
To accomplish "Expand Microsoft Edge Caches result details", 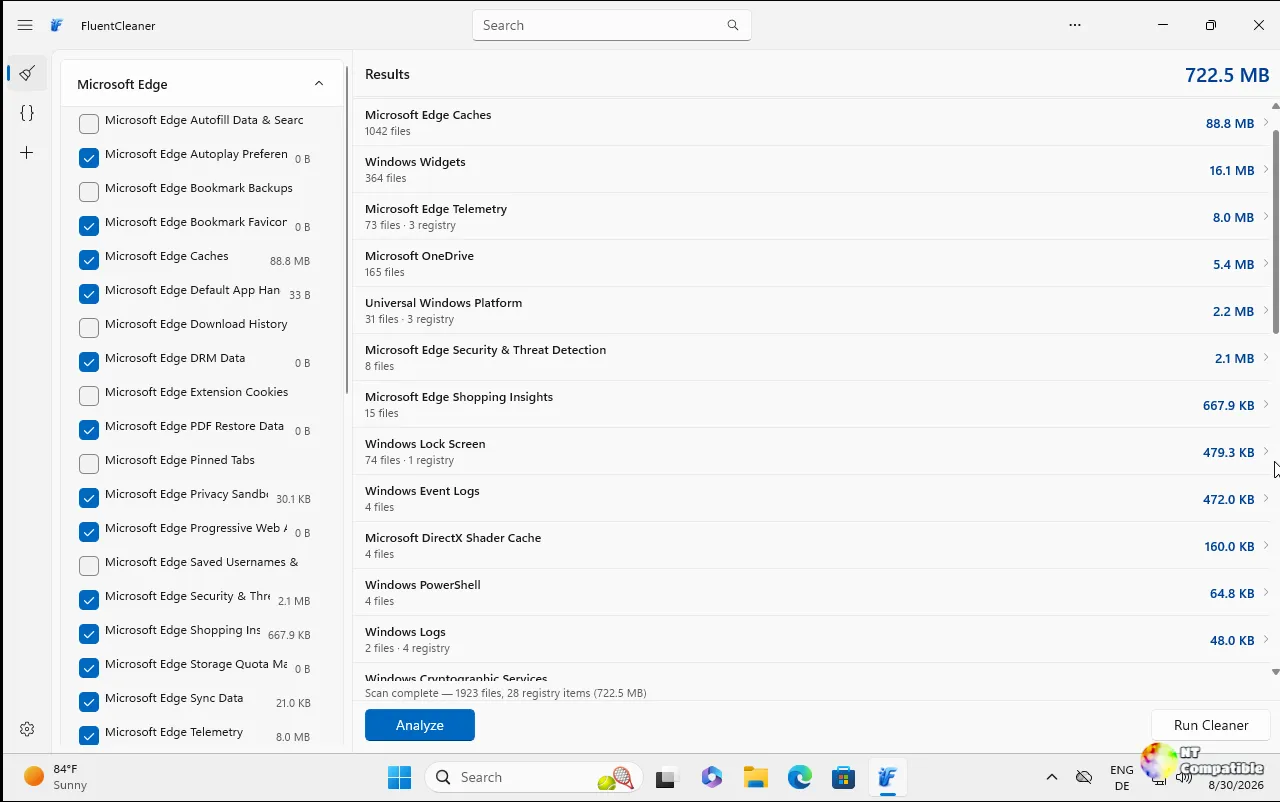I will click(1266, 122).
